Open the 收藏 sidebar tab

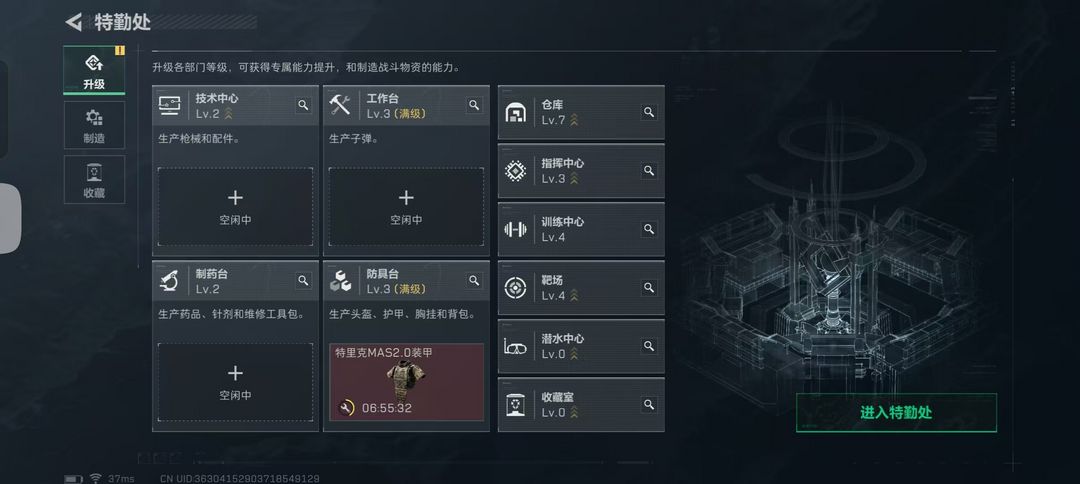tap(94, 179)
